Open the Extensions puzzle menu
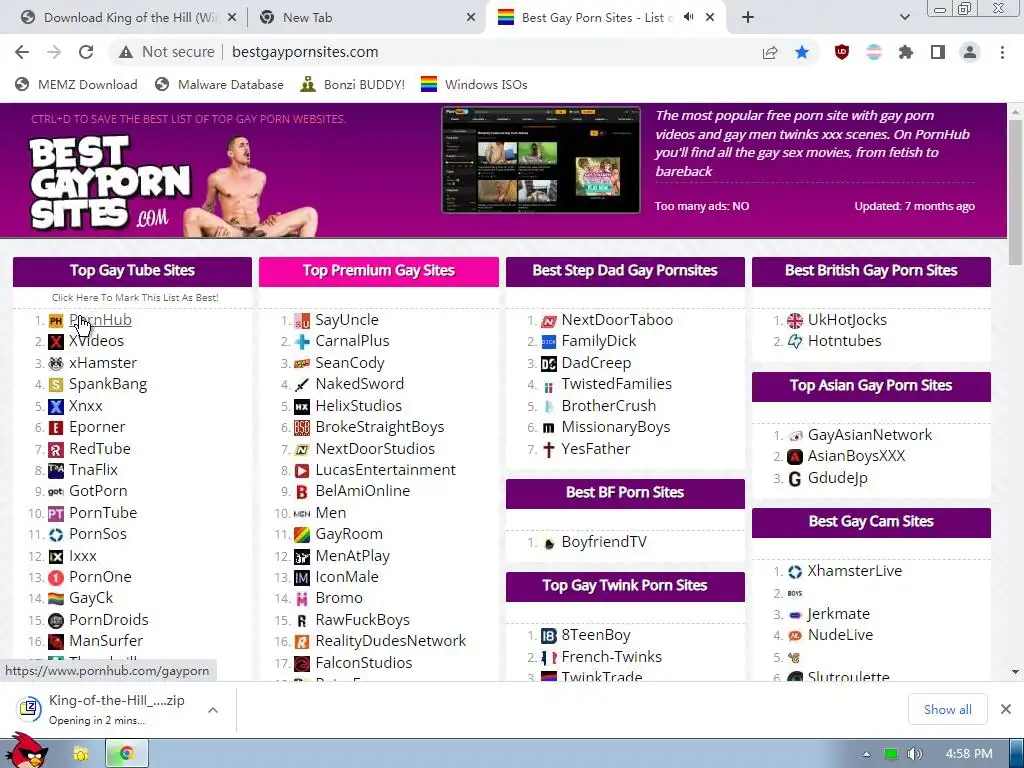 coord(906,52)
